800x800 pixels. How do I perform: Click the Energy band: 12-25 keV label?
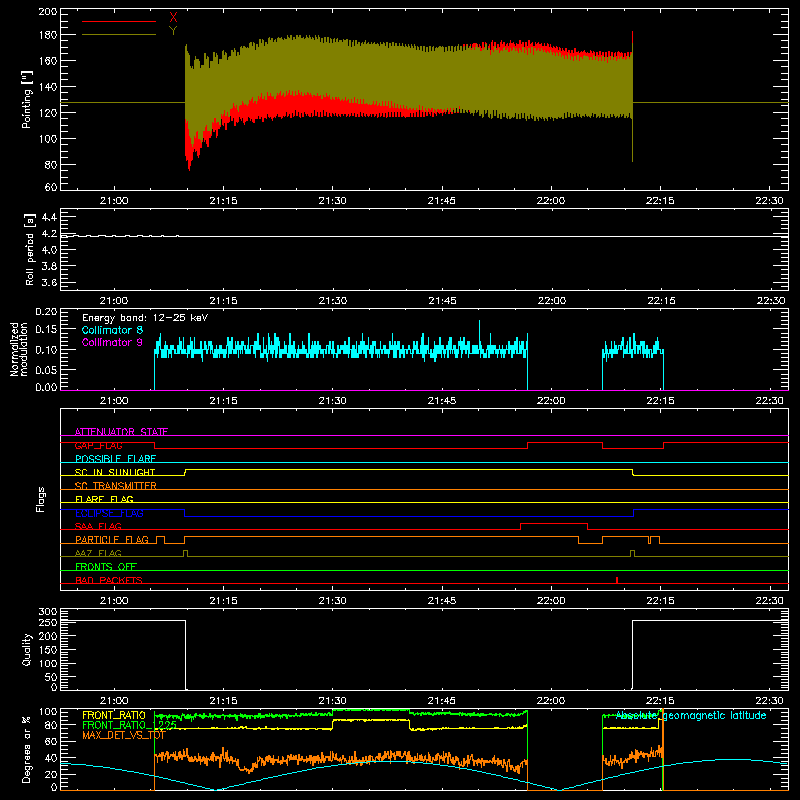145,318
